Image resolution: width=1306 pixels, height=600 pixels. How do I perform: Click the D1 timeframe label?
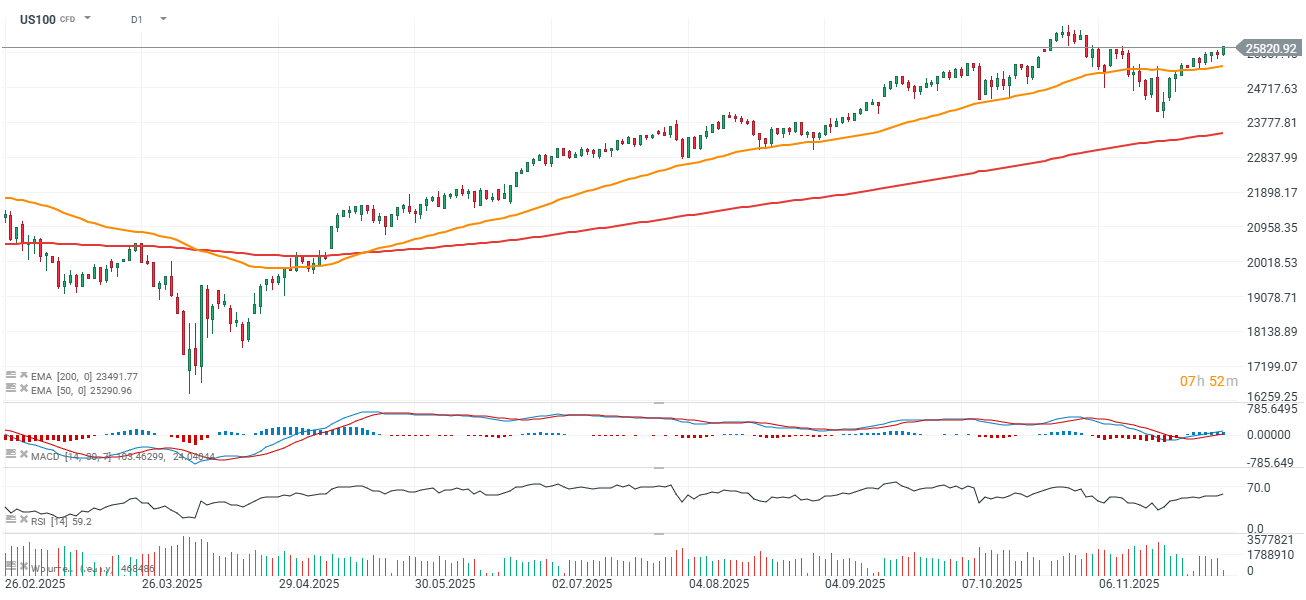click(137, 19)
